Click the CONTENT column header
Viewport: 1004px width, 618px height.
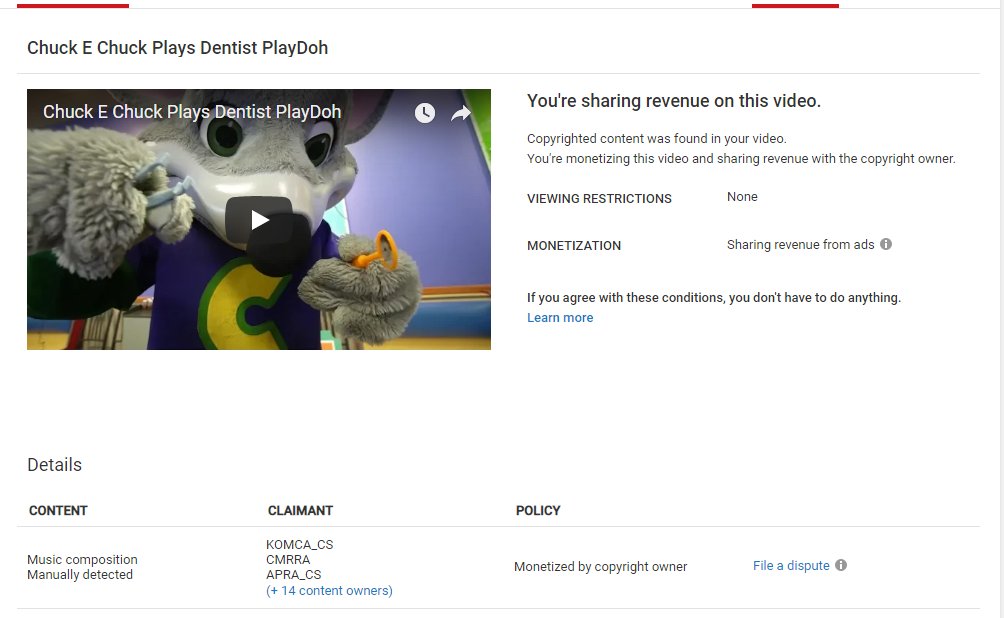point(58,510)
